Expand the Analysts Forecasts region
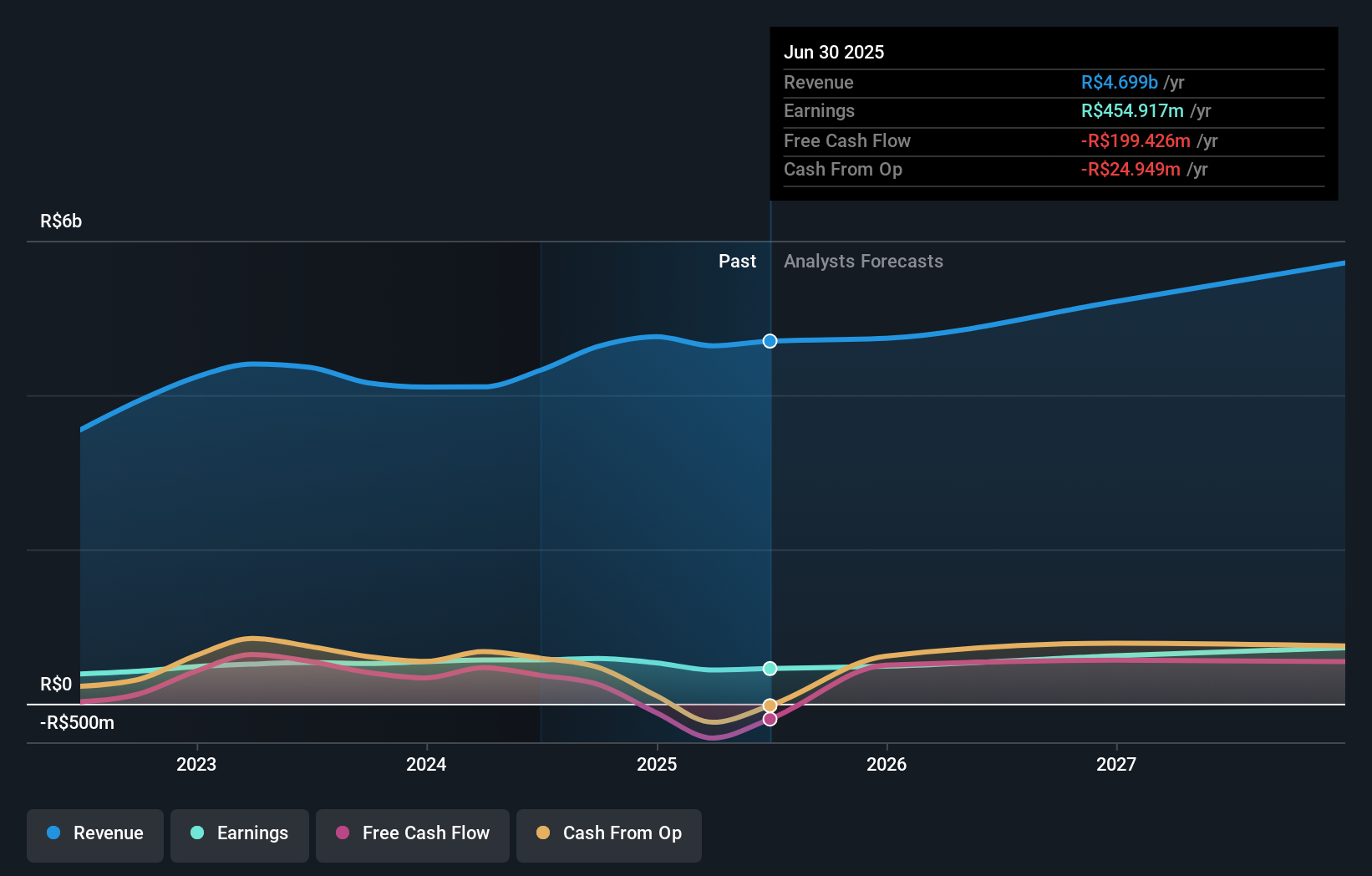Screen dimensions: 1372x876 [x=863, y=262]
